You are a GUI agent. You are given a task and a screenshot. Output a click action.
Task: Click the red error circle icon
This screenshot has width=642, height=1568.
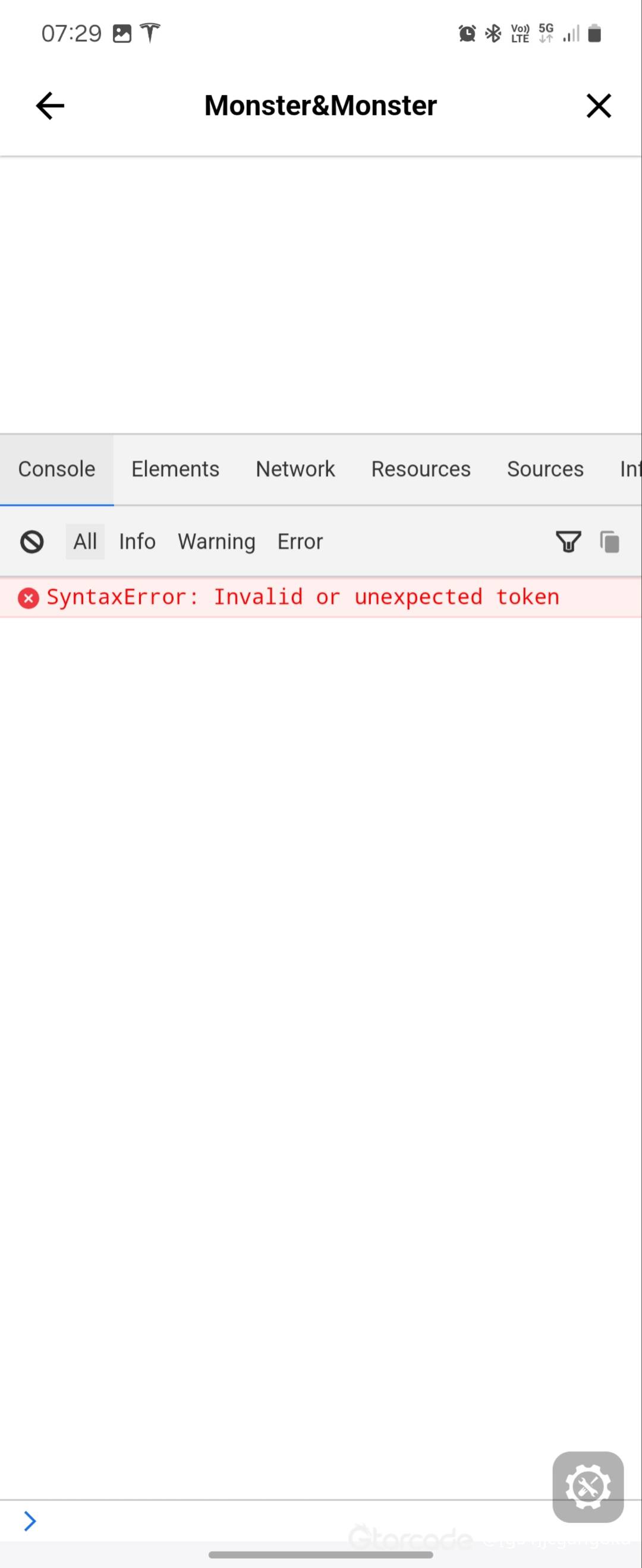coord(28,598)
